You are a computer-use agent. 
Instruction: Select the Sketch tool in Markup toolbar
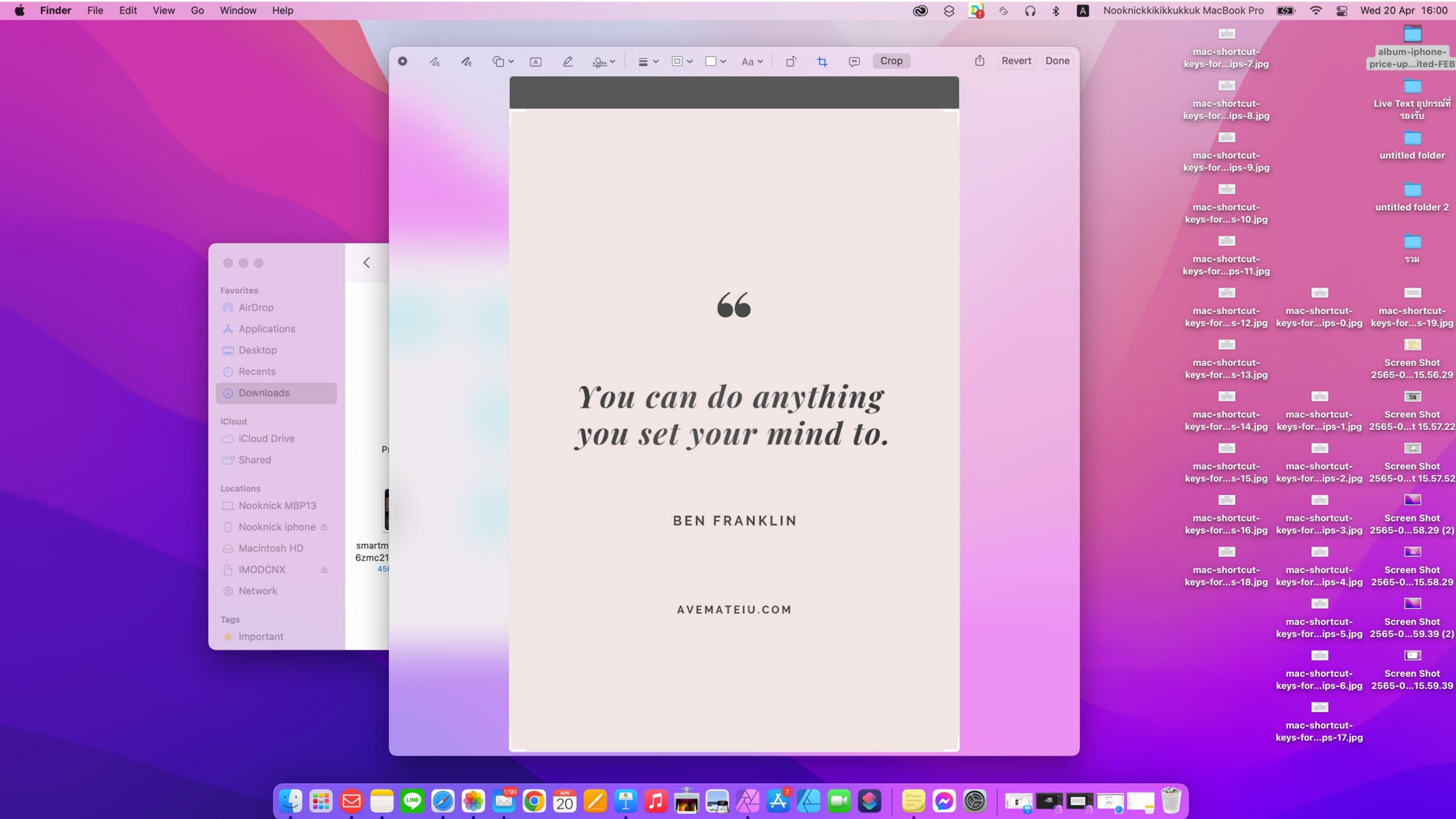click(435, 61)
